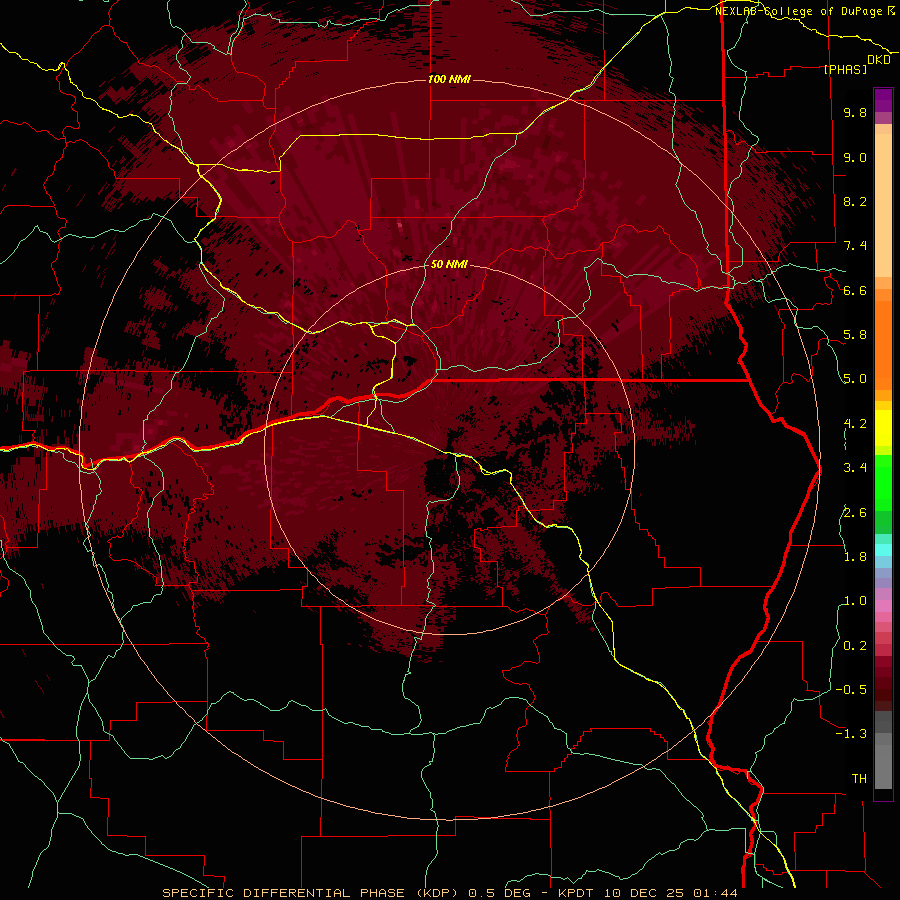The height and width of the screenshot is (900, 900).
Task: Pick the bright green color bar segment
Action: (883, 483)
